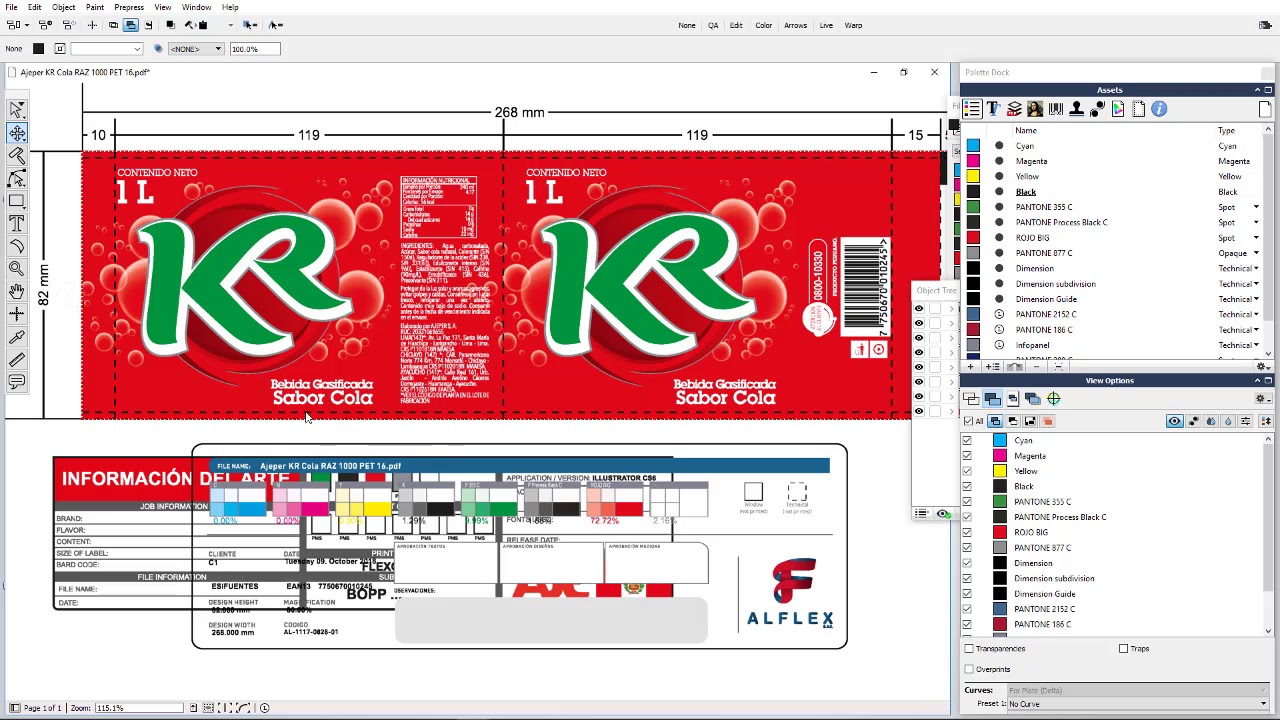
Task: Open the For Plate (Delta) curves dropdown
Action: (x=1138, y=691)
